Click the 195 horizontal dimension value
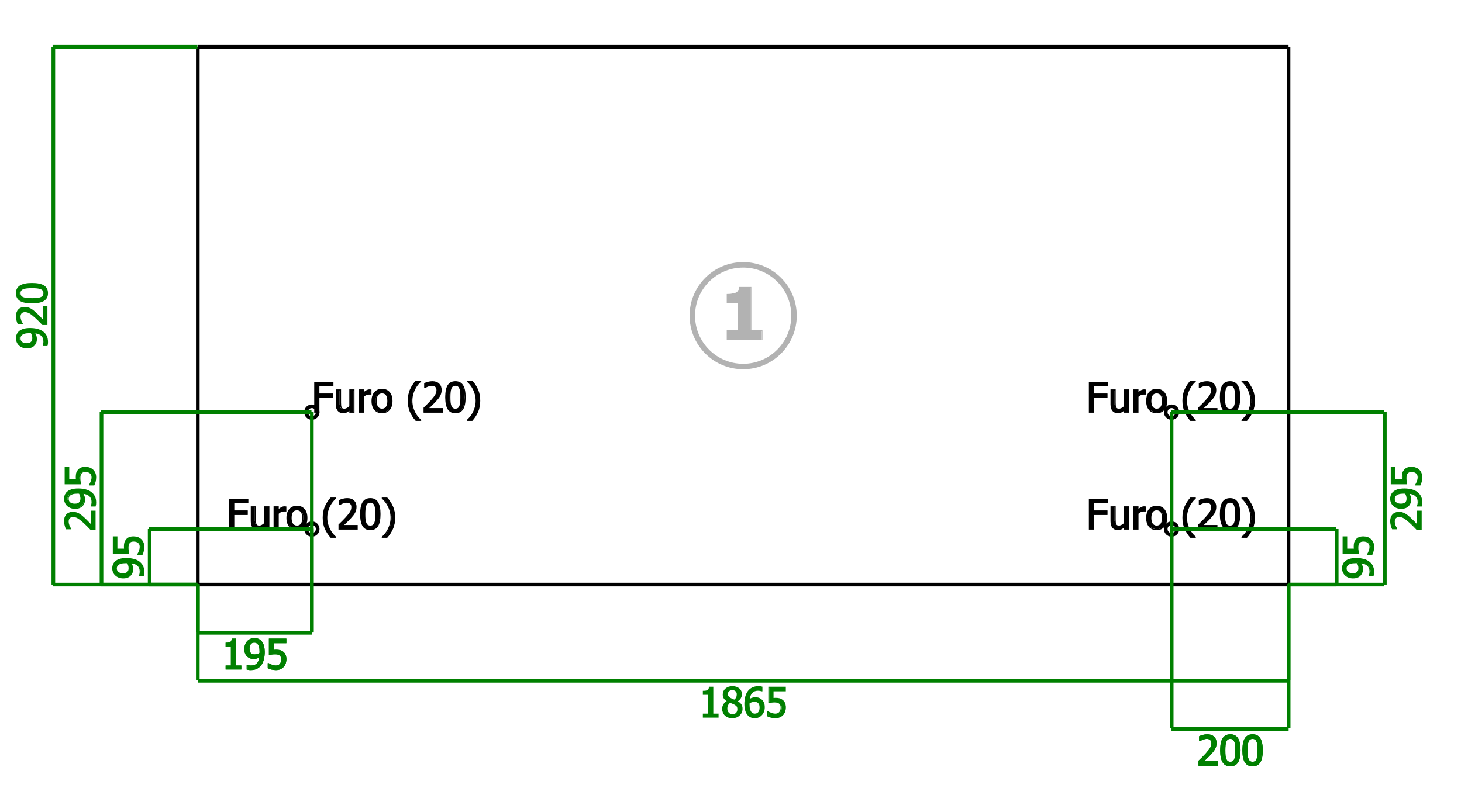 pos(255,655)
